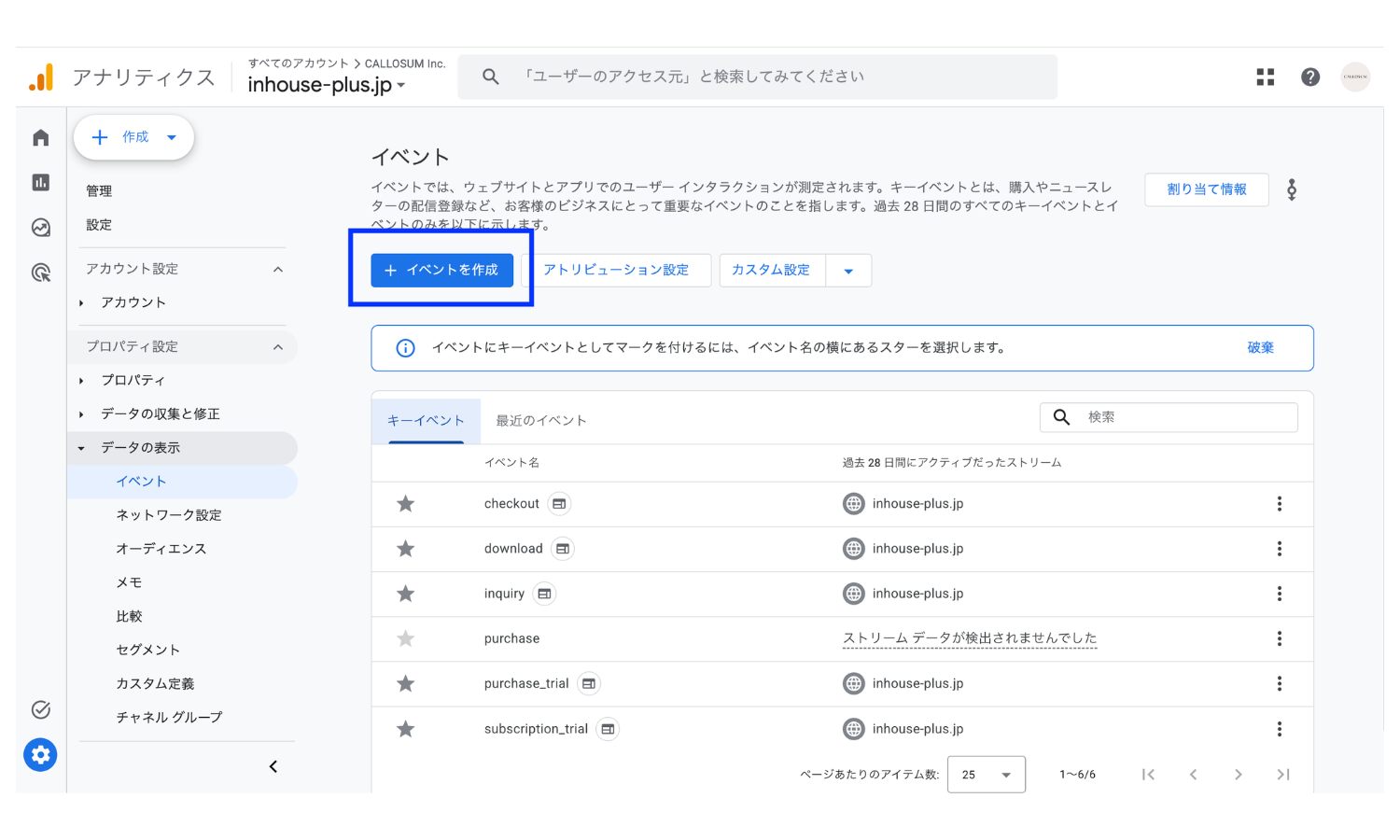Image resolution: width=1400 pixels, height=840 pixels.
Task: Expand the プロパティ tree item
Action: (82, 381)
